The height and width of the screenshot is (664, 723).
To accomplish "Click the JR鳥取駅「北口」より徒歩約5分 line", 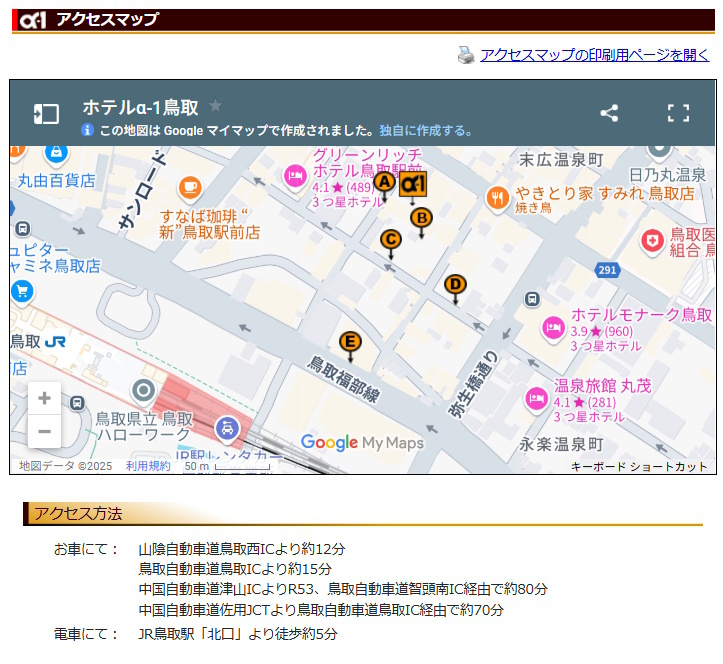I will tap(238, 634).
